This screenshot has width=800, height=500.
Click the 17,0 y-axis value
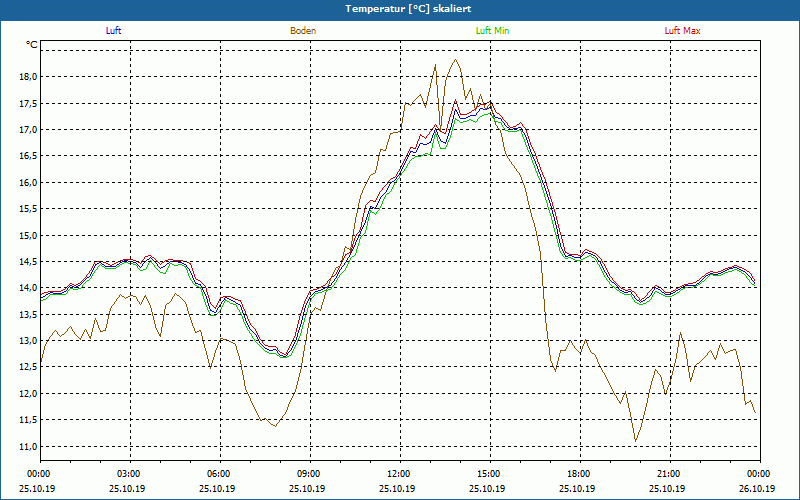click(x=29, y=130)
